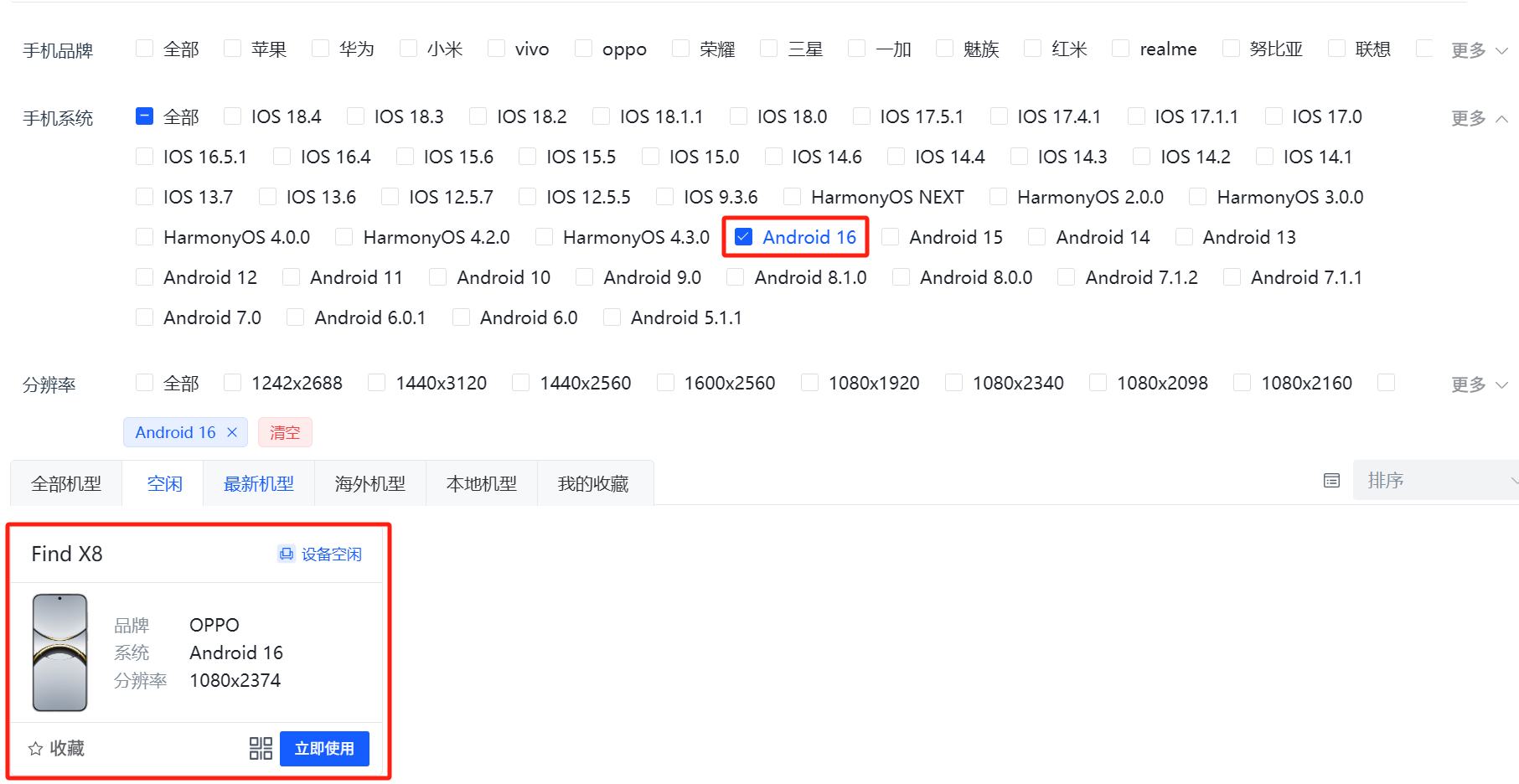Tick the Android 5.1.1 checkbox
The width and height of the screenshot is (1519, 784).
(612, 317)
